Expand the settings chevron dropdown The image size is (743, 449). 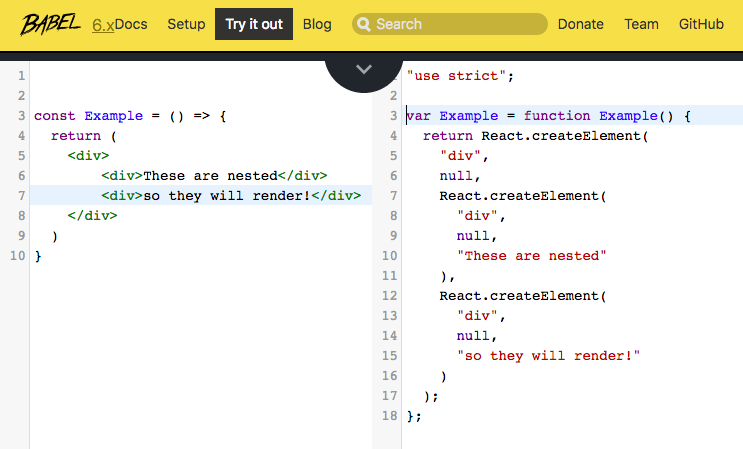coord(363,70)
